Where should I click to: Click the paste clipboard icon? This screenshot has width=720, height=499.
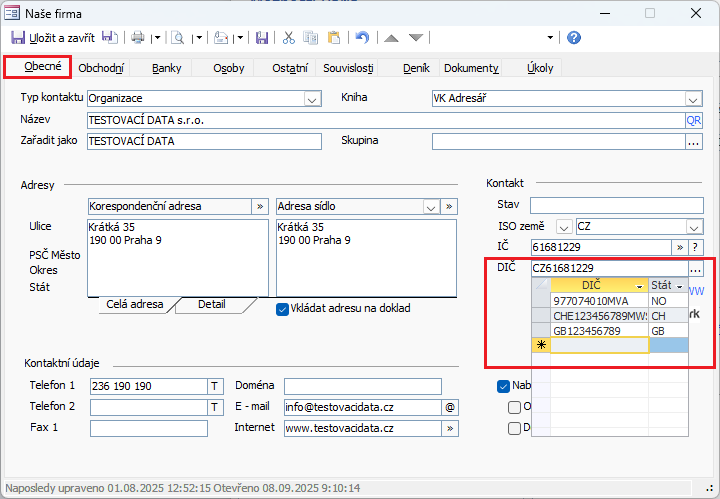pos(334,38)
